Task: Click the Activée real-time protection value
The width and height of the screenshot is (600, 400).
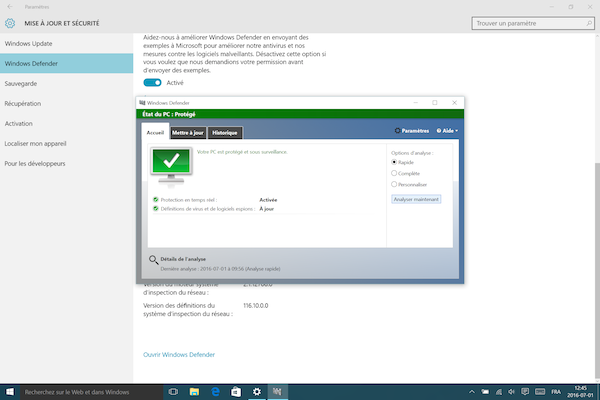Action: point(268,200)
